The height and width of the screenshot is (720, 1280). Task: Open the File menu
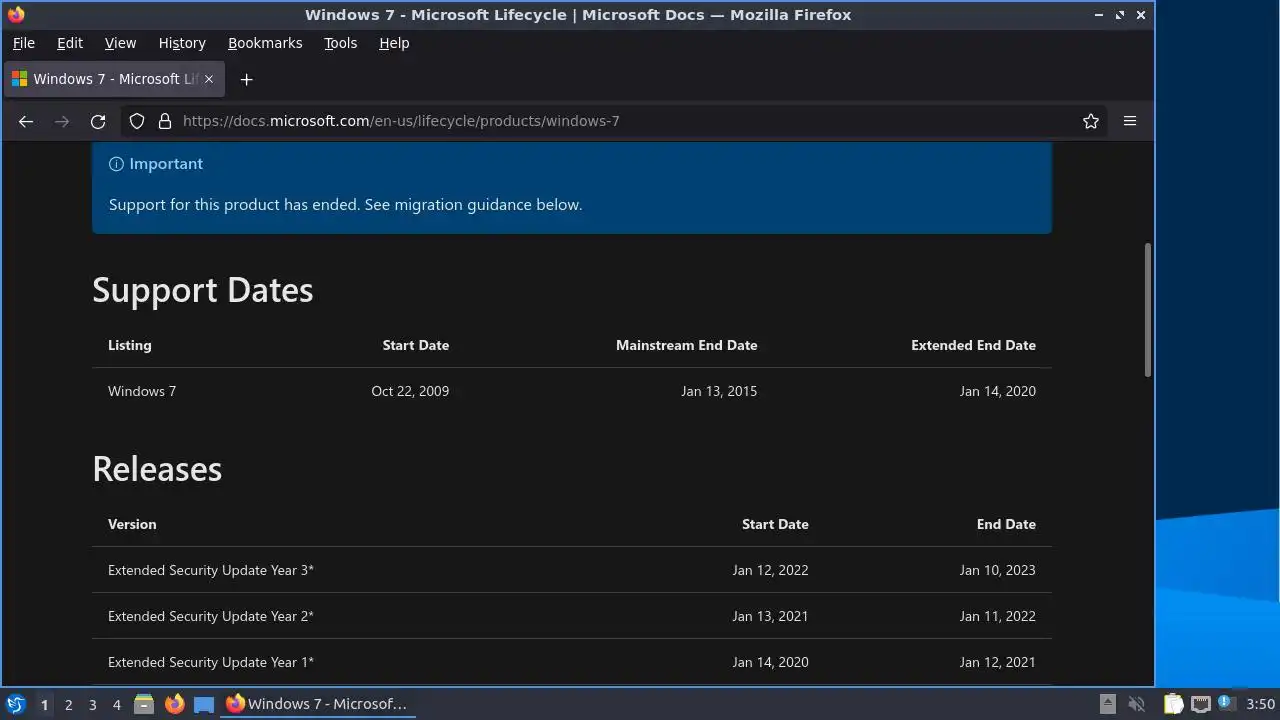(x=23, y=43)
